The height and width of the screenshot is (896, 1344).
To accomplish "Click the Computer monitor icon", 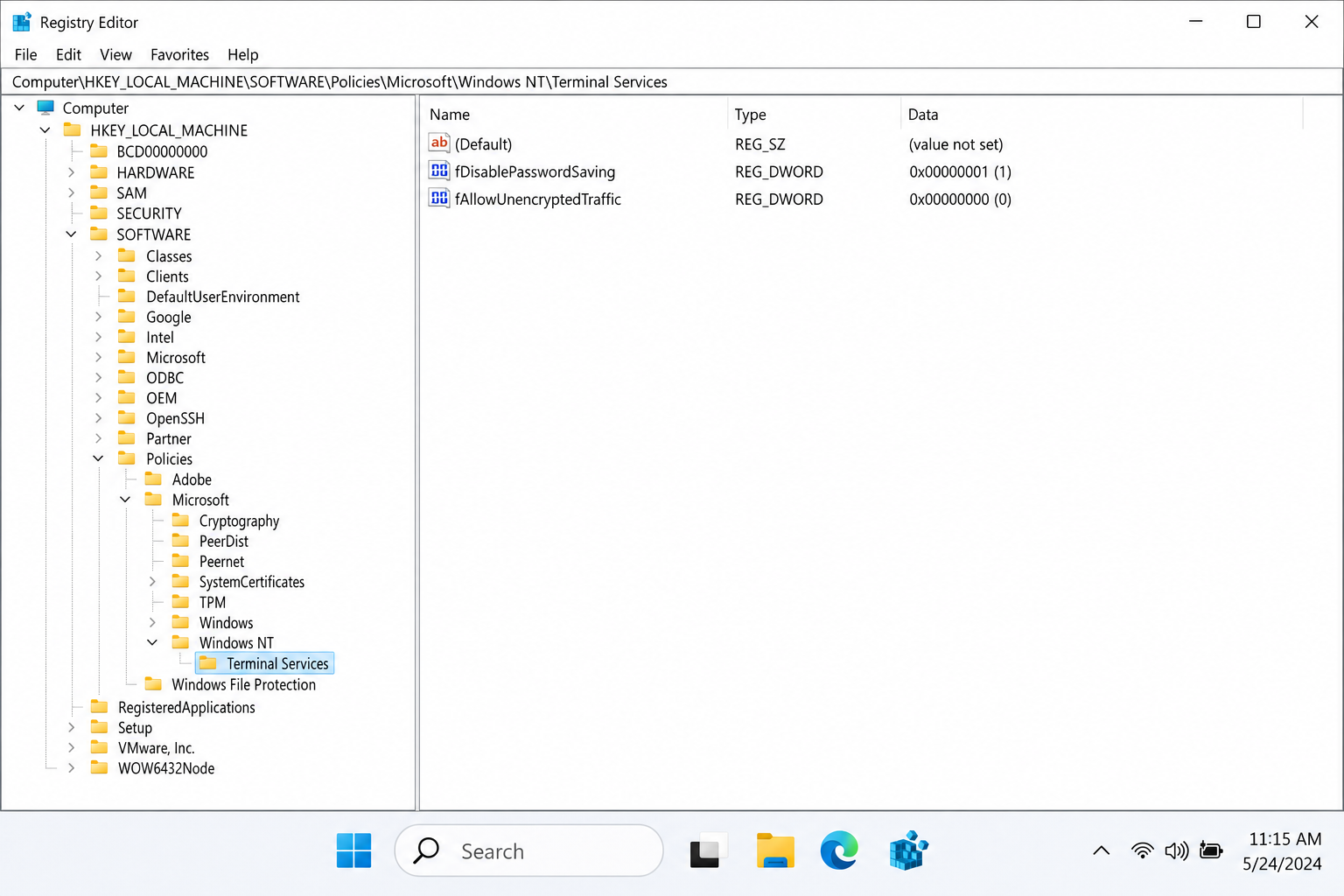I will coord(45,107).
